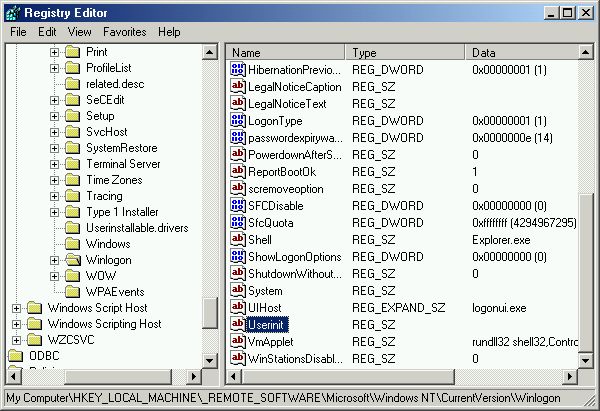The width and height of the screenshot is (600, 411).
Task: Expand the SeCEdit key
Action: (54, 100)
